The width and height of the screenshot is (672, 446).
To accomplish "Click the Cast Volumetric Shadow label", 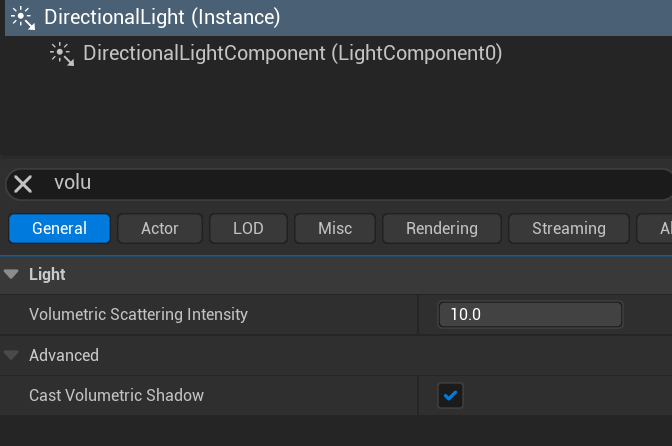I will 116,396.
